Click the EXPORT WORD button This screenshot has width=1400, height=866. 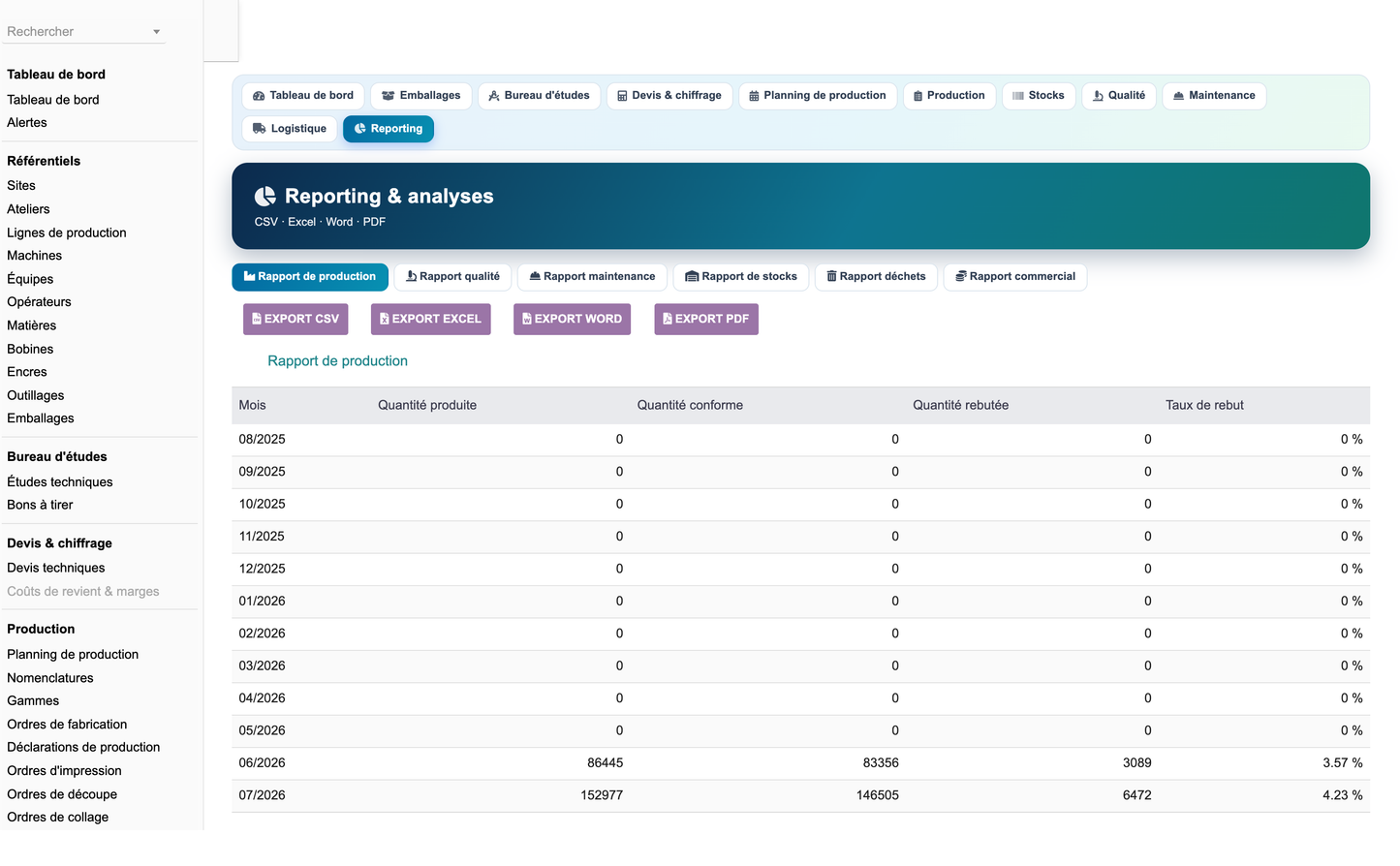(572, 320)
